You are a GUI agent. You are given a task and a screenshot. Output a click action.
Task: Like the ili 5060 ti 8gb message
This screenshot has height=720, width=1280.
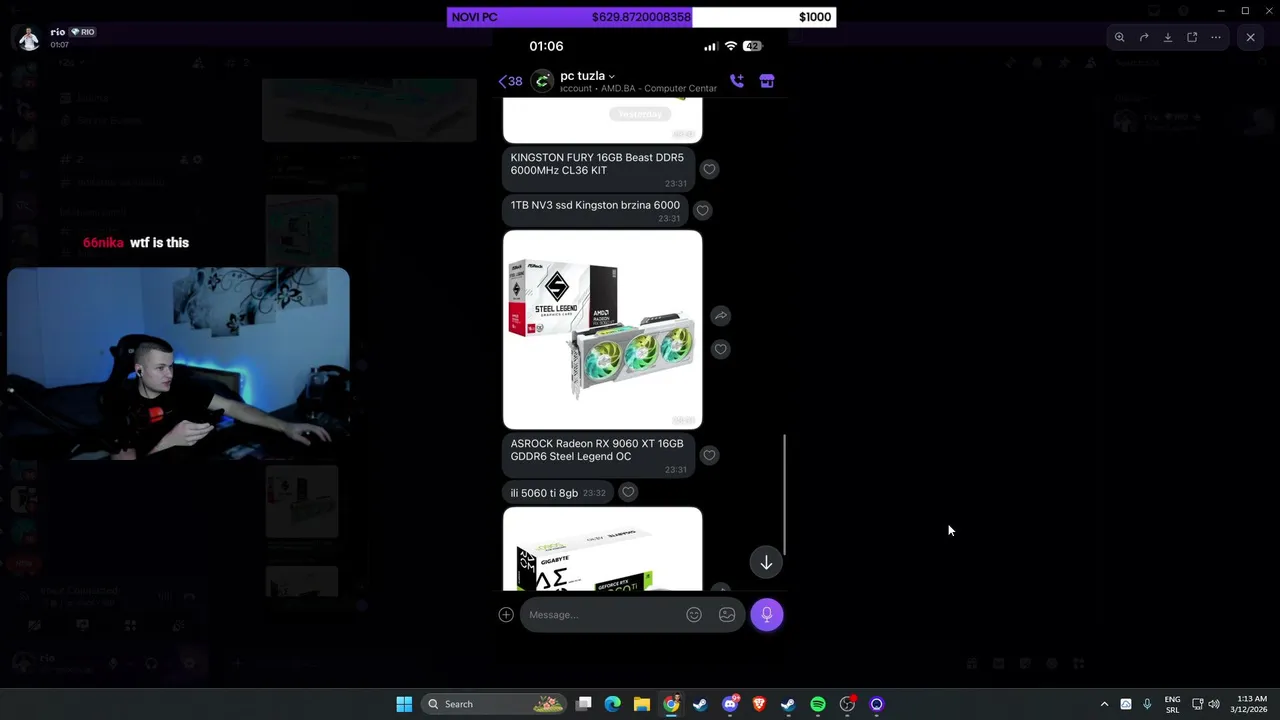click(x=628, y=492)
